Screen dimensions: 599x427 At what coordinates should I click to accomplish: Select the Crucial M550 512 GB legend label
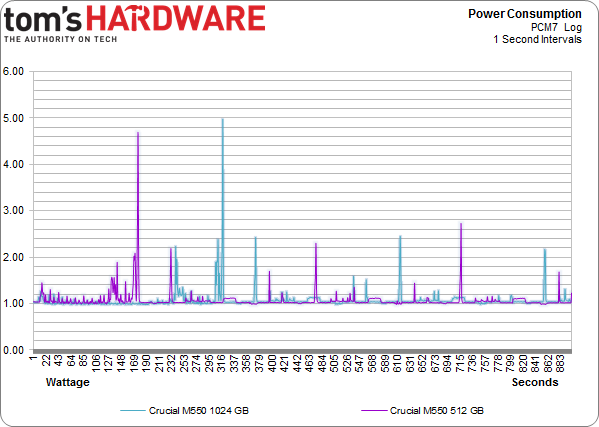click(437, 411)
